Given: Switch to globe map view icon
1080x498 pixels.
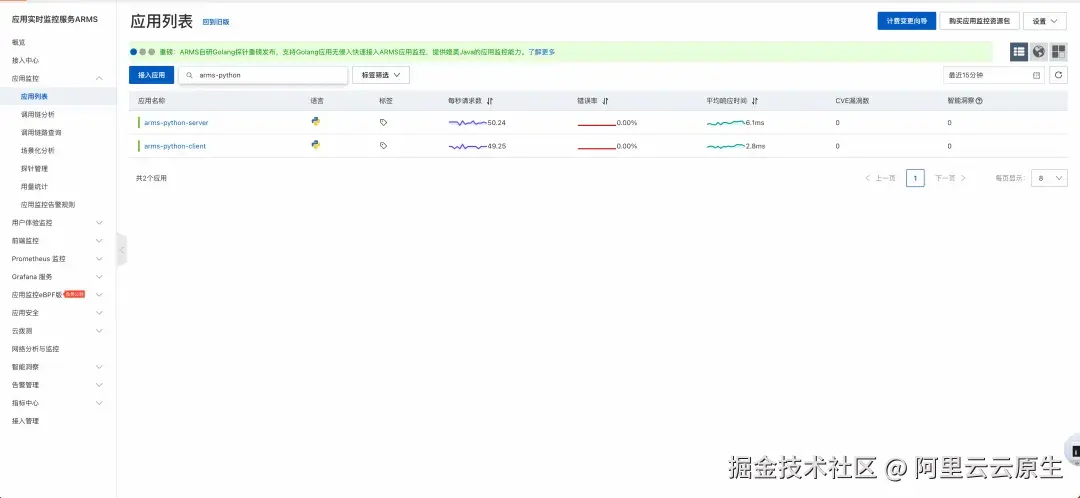Looking at the screenshot, I should tap(1039, 52).
